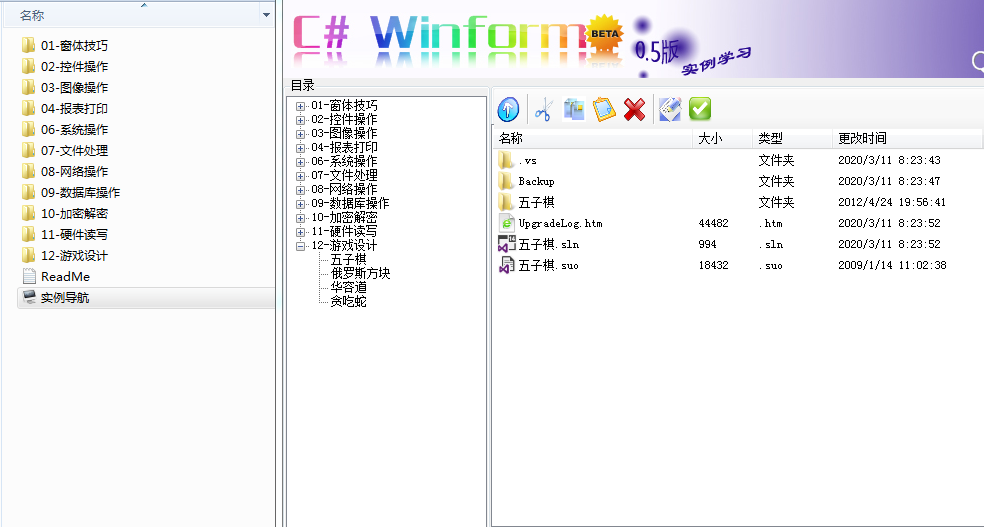Select 07-文件处理 folder name in Explorer
984x527 pixels.
tap(75, 151)
